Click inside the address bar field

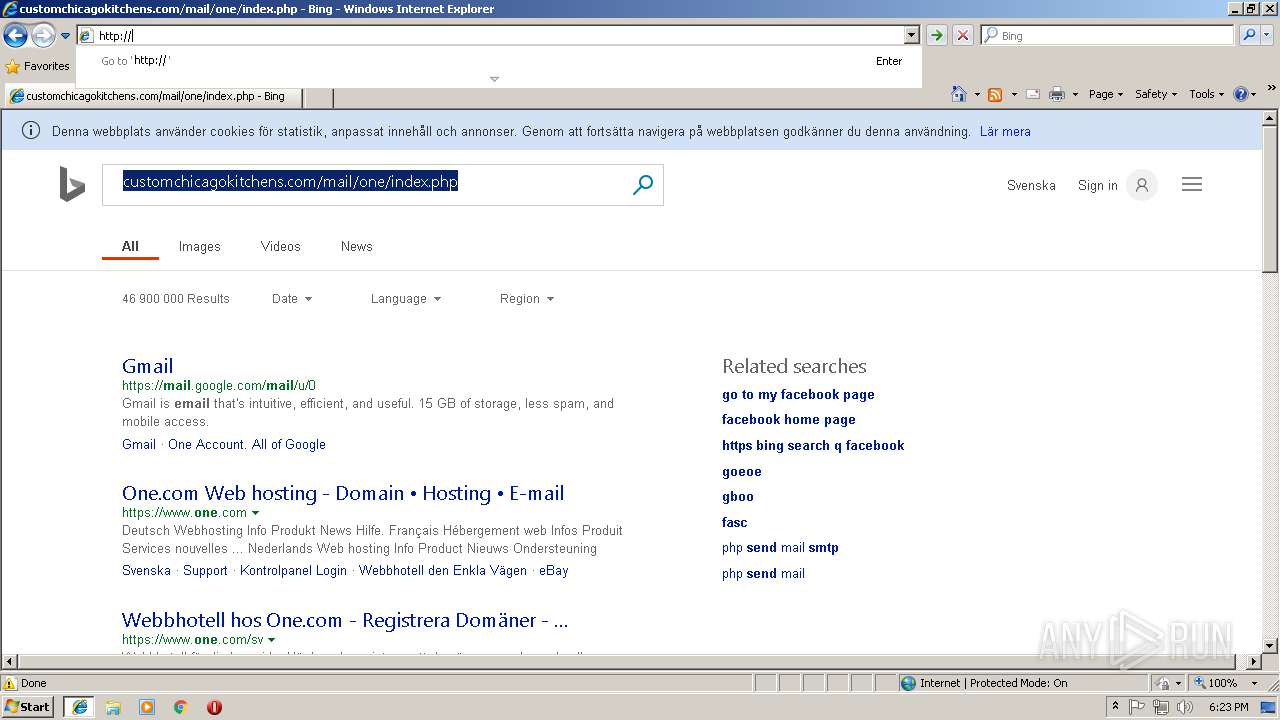[490, 36]
